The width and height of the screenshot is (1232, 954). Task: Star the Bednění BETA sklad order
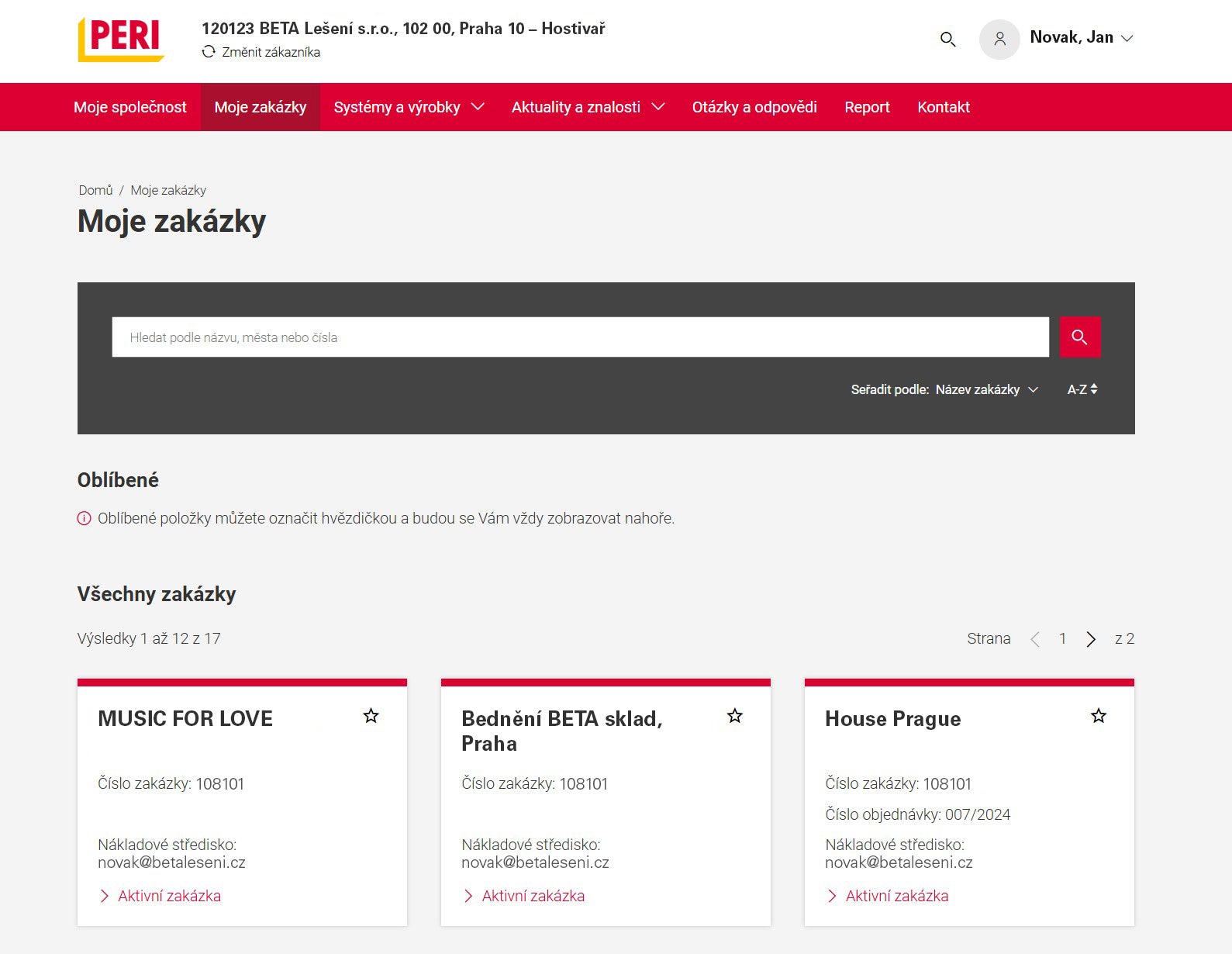click(x=734, y=716)
